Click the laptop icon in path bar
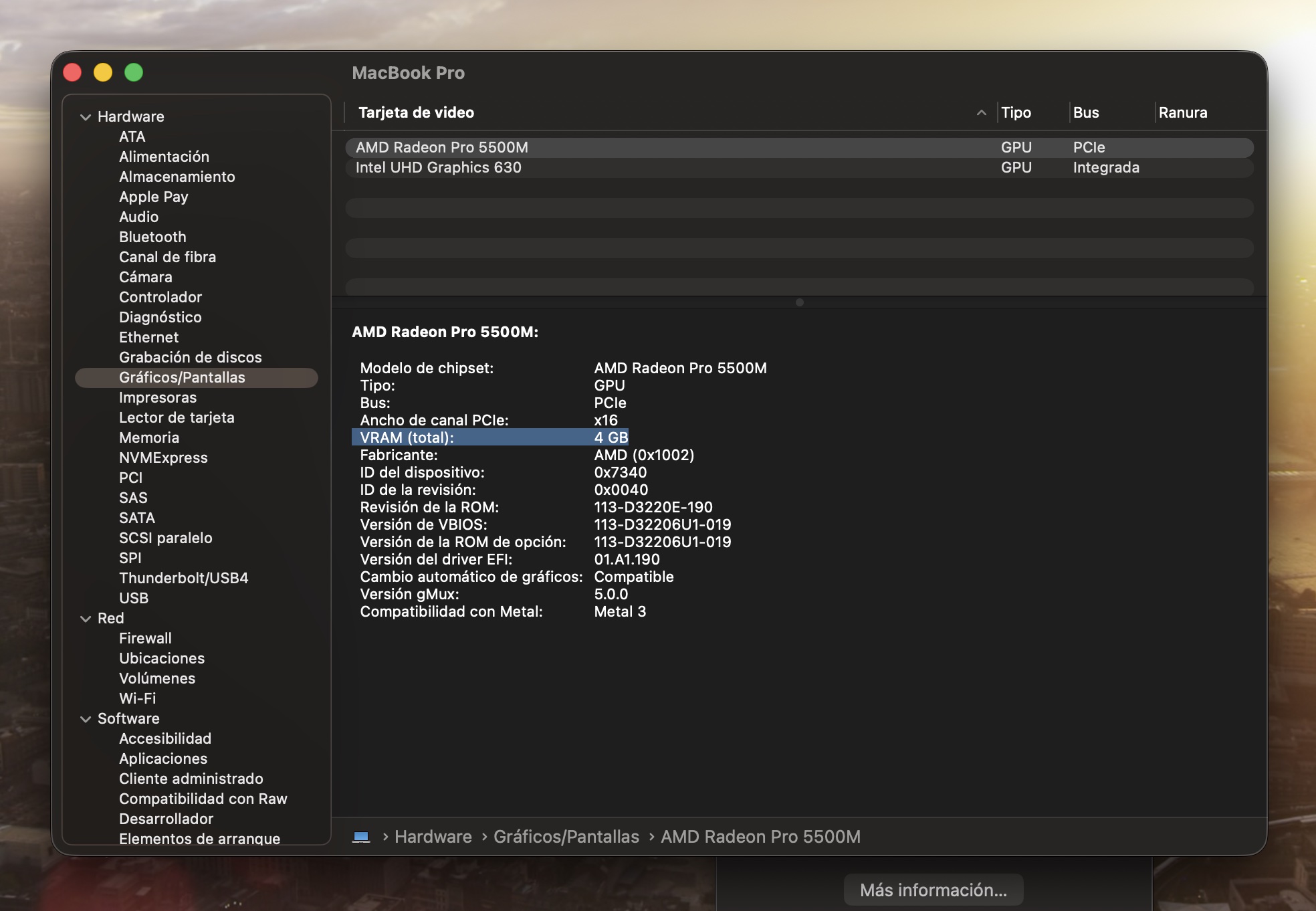Viewport: 1316px width, 911px height. tap(361, 837)
